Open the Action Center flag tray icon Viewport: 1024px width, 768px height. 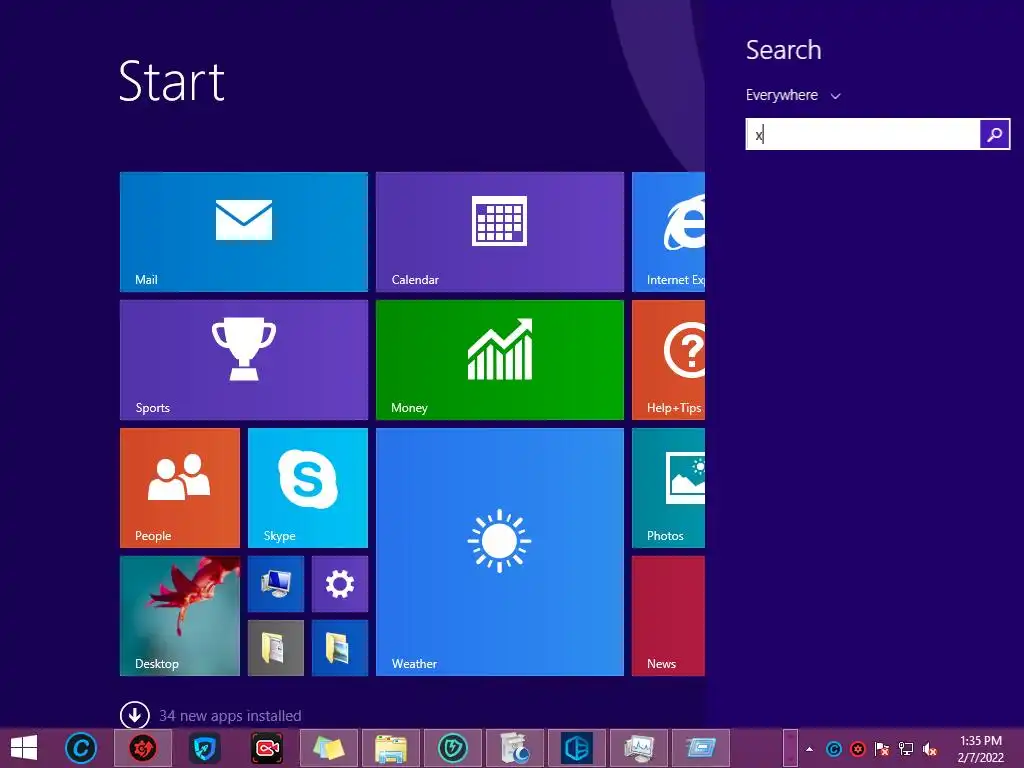tap(882, 749)
